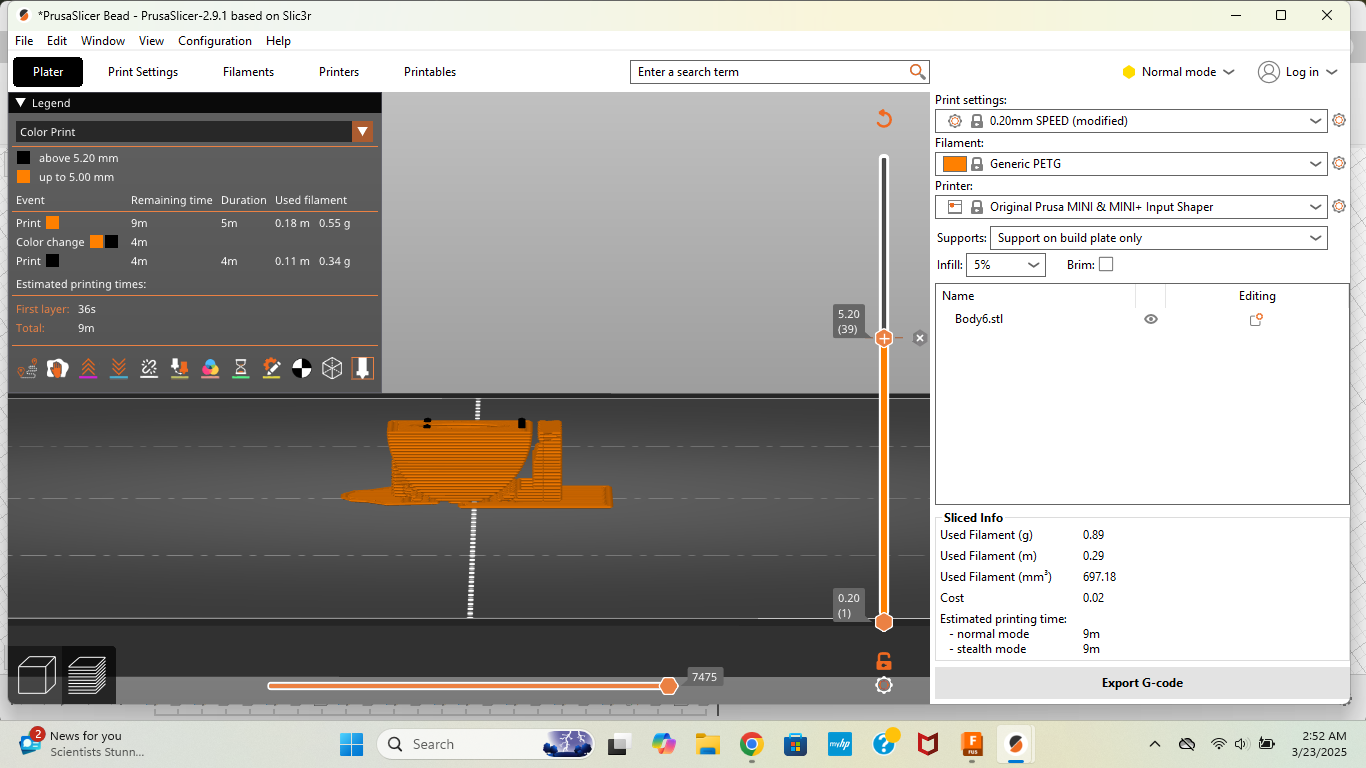Open the Supports dropdown
Screen dimensions: 1366x768
click(x=1158, y=238)
